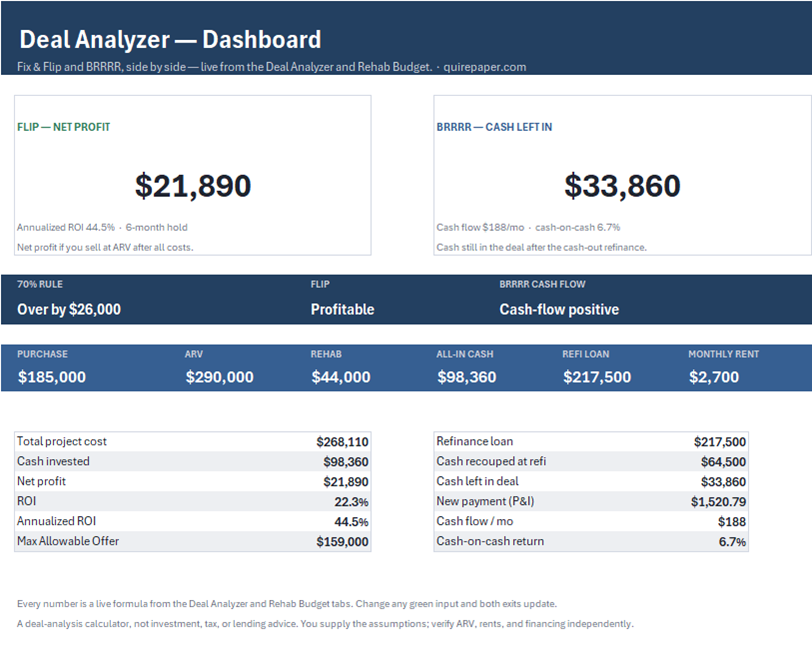Click the large $33,860 cash left value

622,186
